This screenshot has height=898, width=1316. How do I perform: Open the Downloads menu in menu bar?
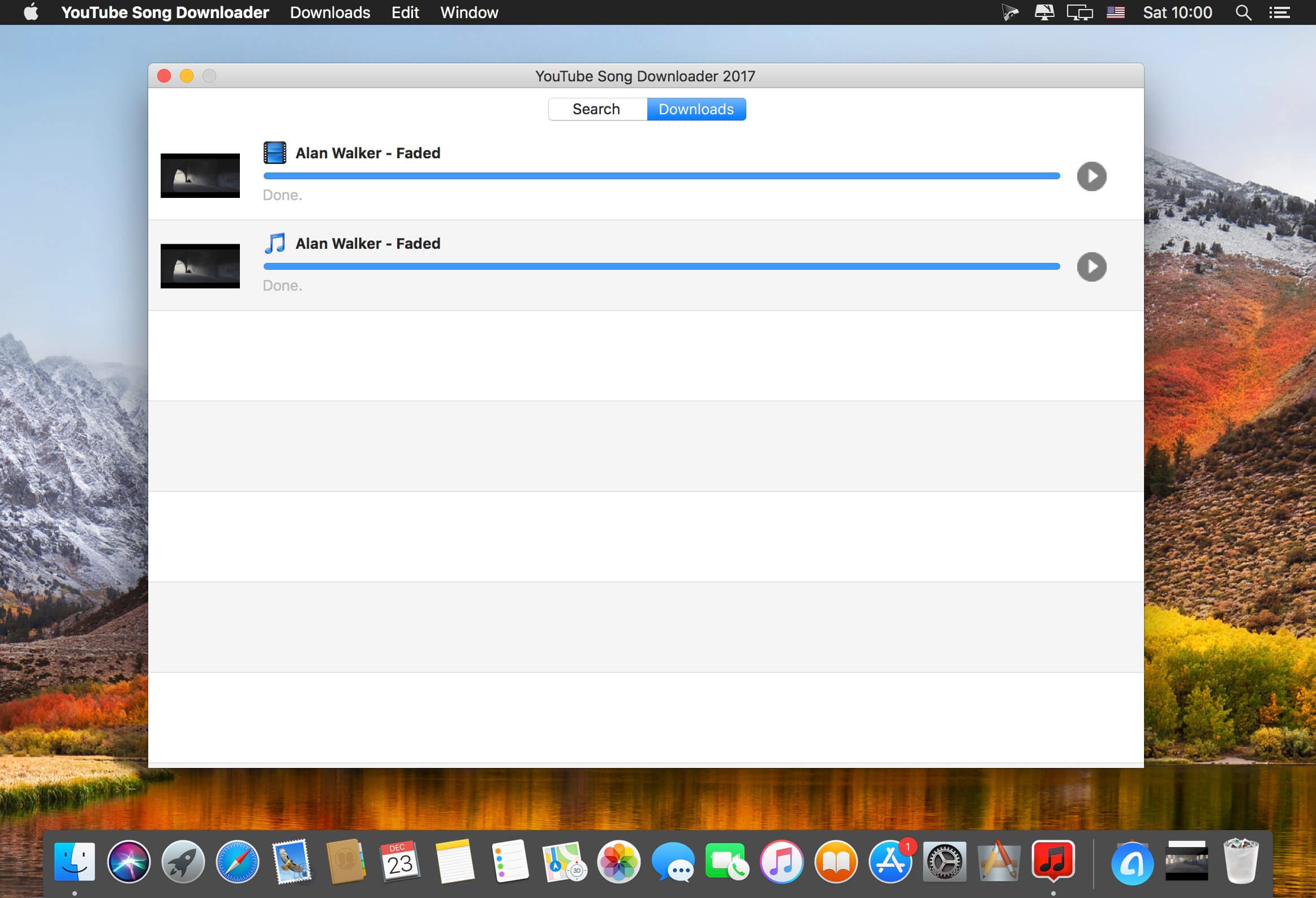330,12
